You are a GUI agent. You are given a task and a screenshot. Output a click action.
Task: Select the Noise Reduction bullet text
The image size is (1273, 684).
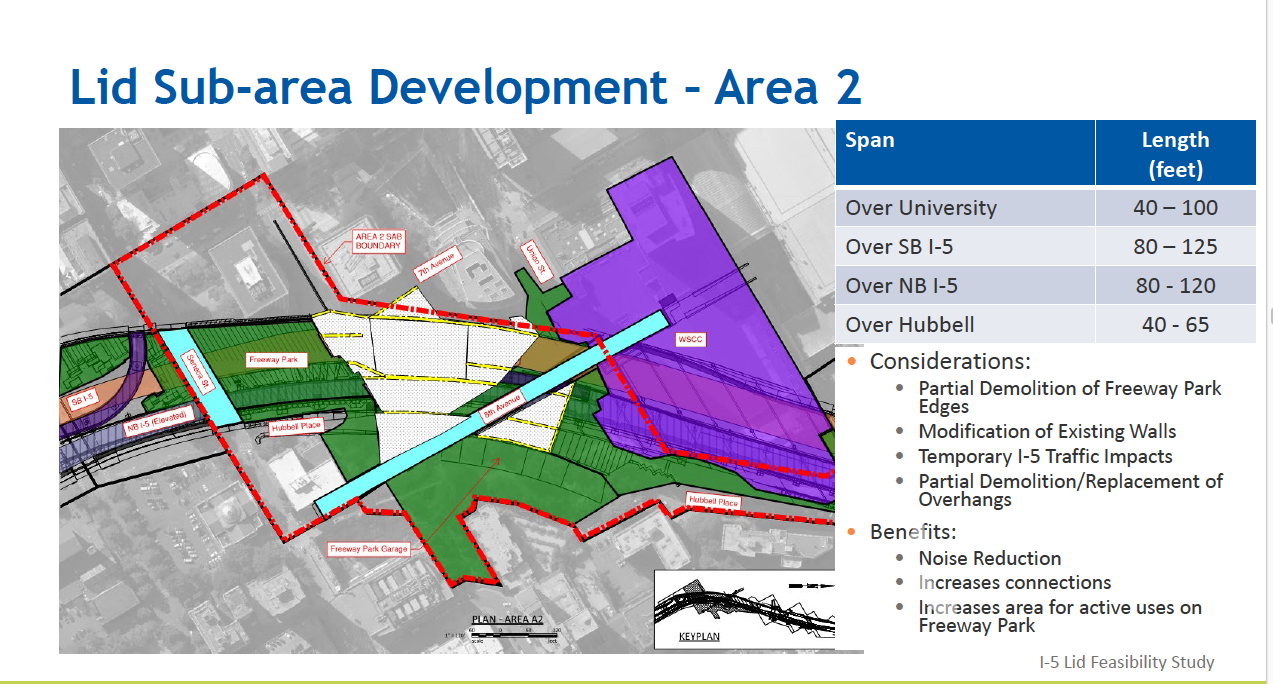989,558
